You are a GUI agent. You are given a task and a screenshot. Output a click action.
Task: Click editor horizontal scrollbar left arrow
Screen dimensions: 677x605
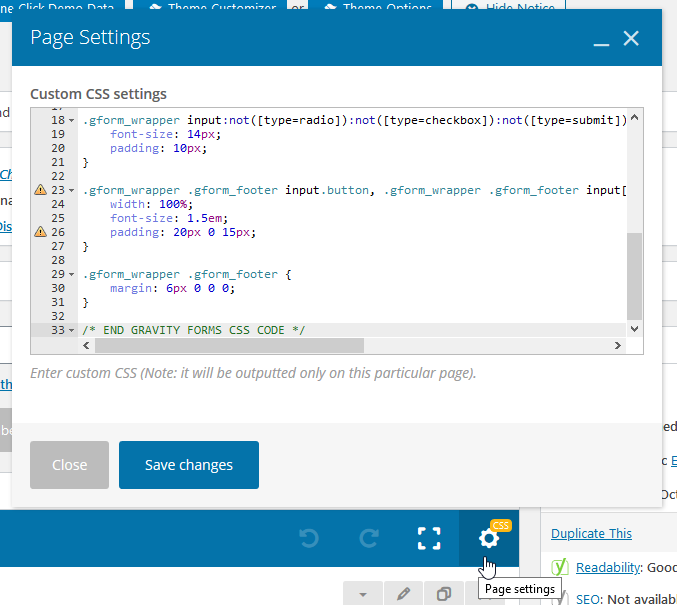pos(86,345)
